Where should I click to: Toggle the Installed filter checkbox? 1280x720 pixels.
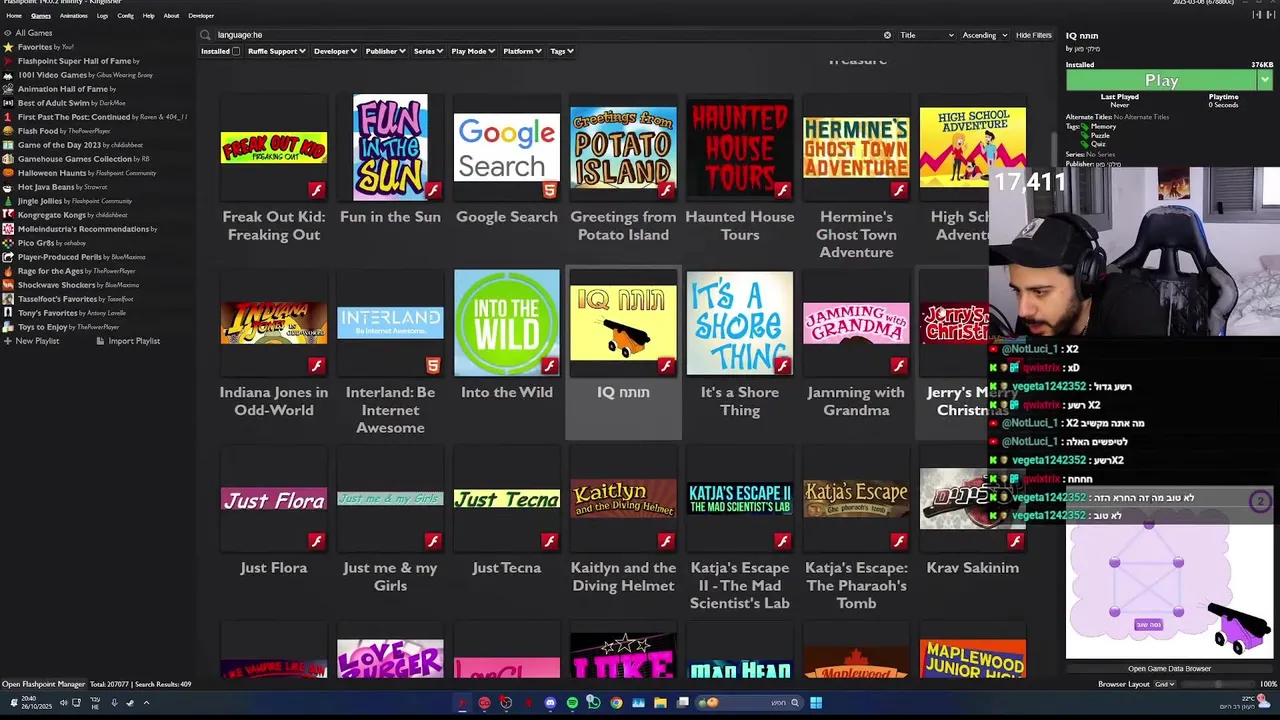coord(236,51)
